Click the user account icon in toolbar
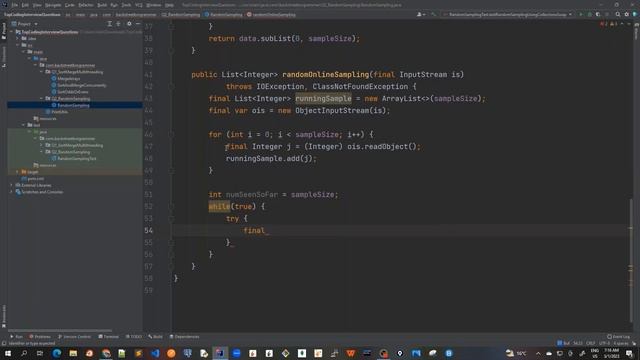The width and height of the screenshot is (640, 360). 420,14
